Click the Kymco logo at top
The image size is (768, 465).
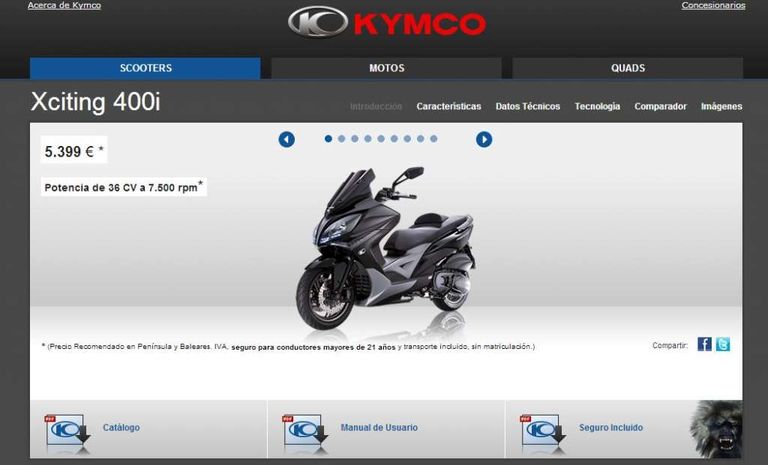tap(386, 23)
